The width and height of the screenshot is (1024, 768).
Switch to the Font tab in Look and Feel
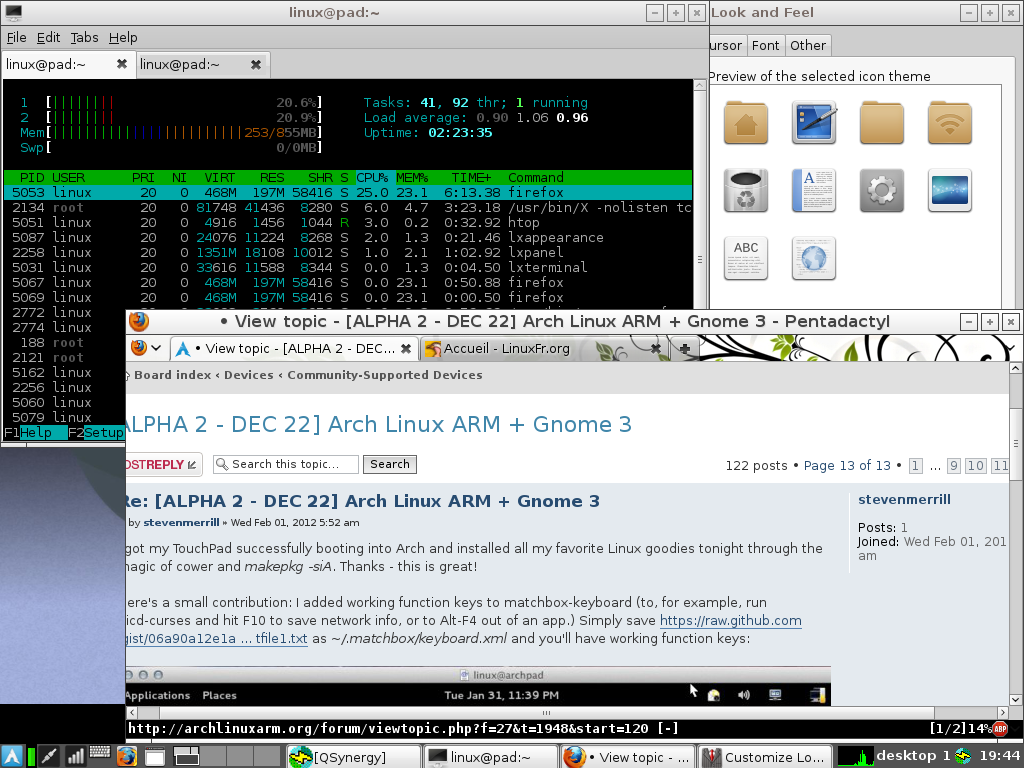(x=765, y=45)
